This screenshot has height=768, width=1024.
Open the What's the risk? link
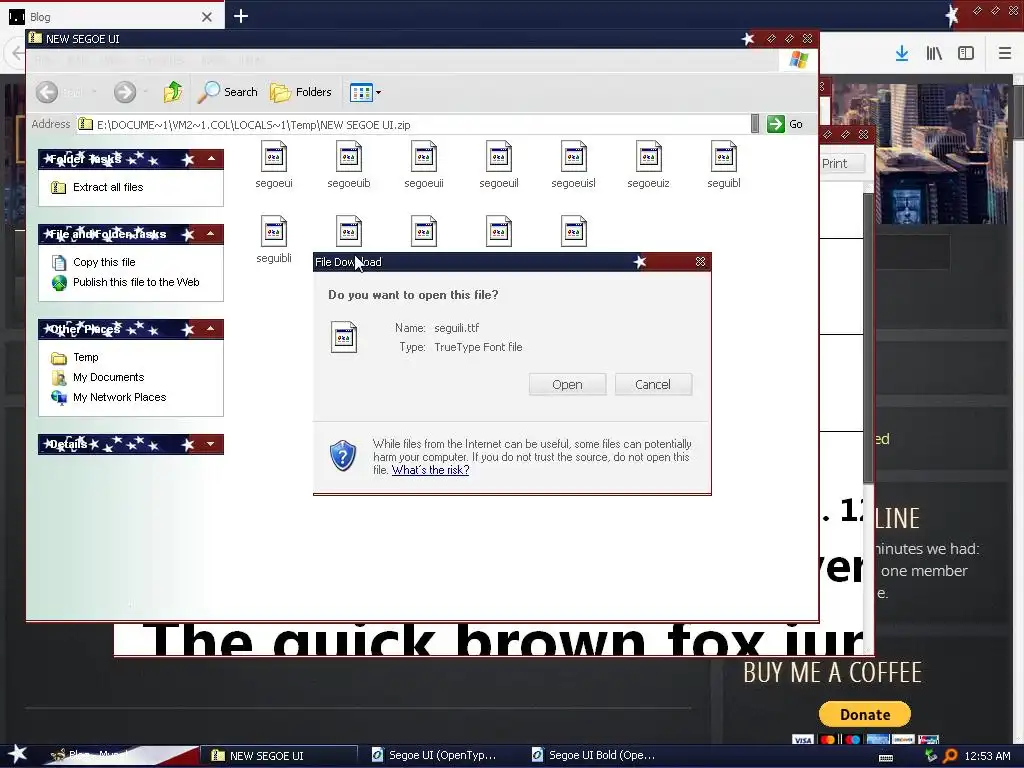(430, 470)
